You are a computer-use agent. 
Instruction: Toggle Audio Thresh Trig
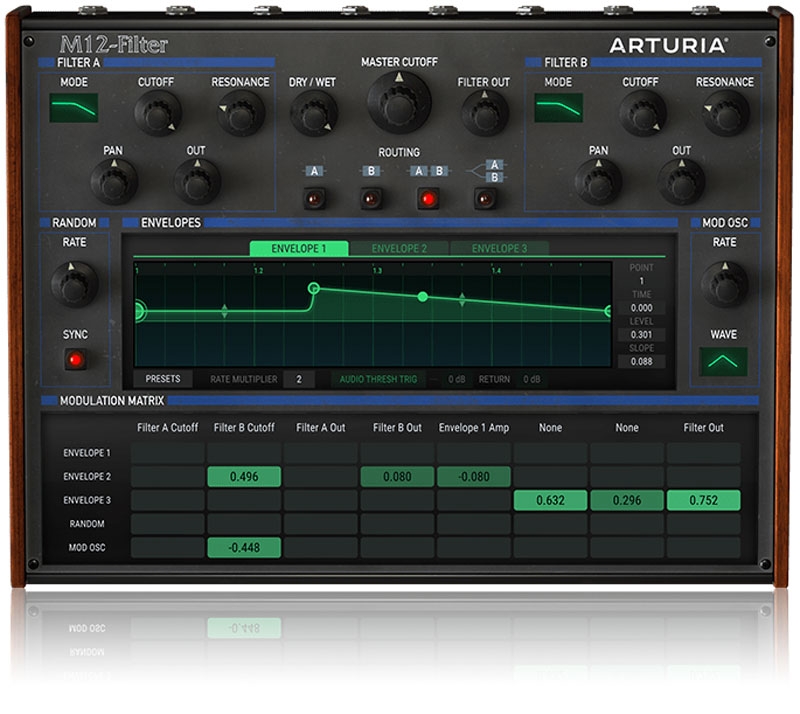(378, 379)
